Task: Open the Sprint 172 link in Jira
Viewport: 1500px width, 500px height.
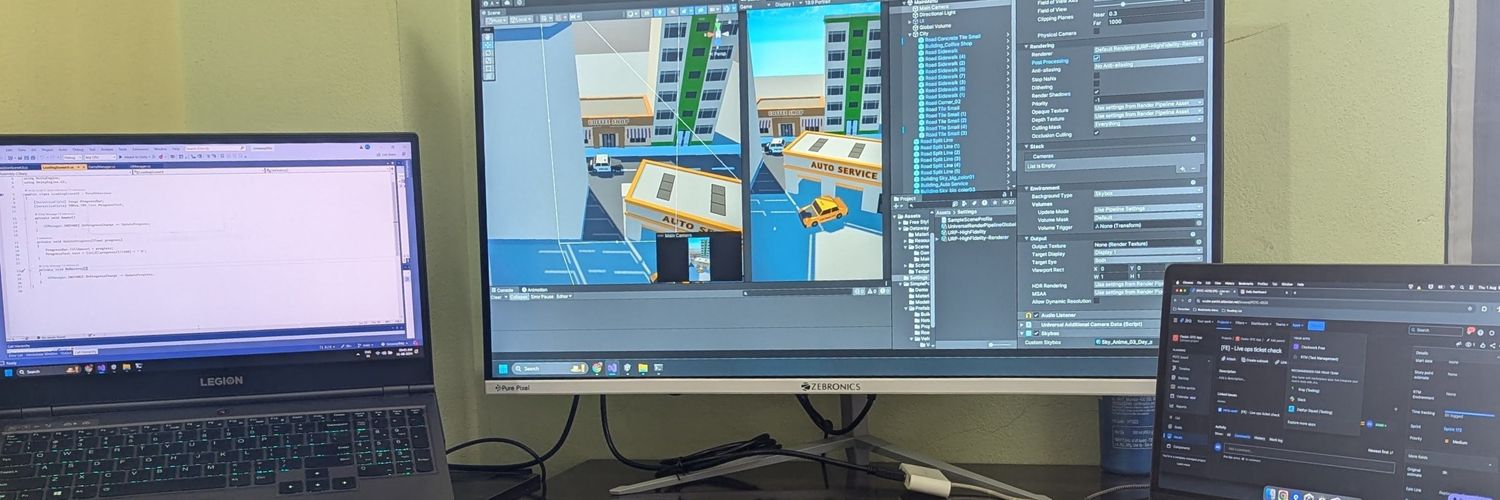Action: pos(1453,429)
